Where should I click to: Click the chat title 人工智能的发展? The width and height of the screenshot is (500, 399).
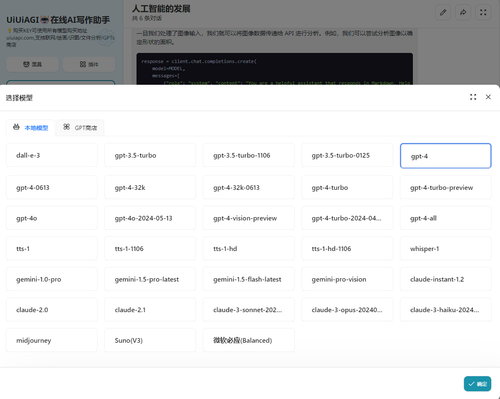click(x=161, y=9)
